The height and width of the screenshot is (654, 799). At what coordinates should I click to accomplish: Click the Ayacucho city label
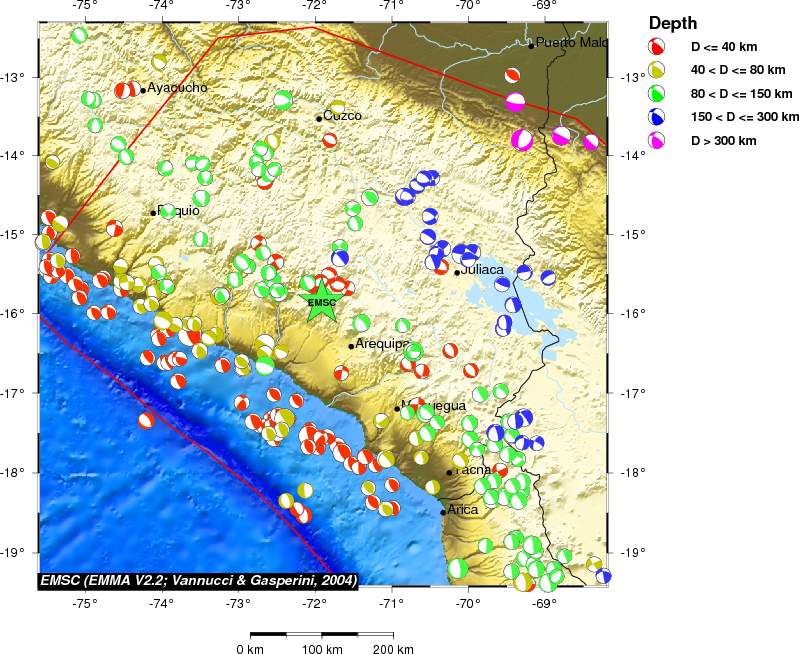click(177, 88)
